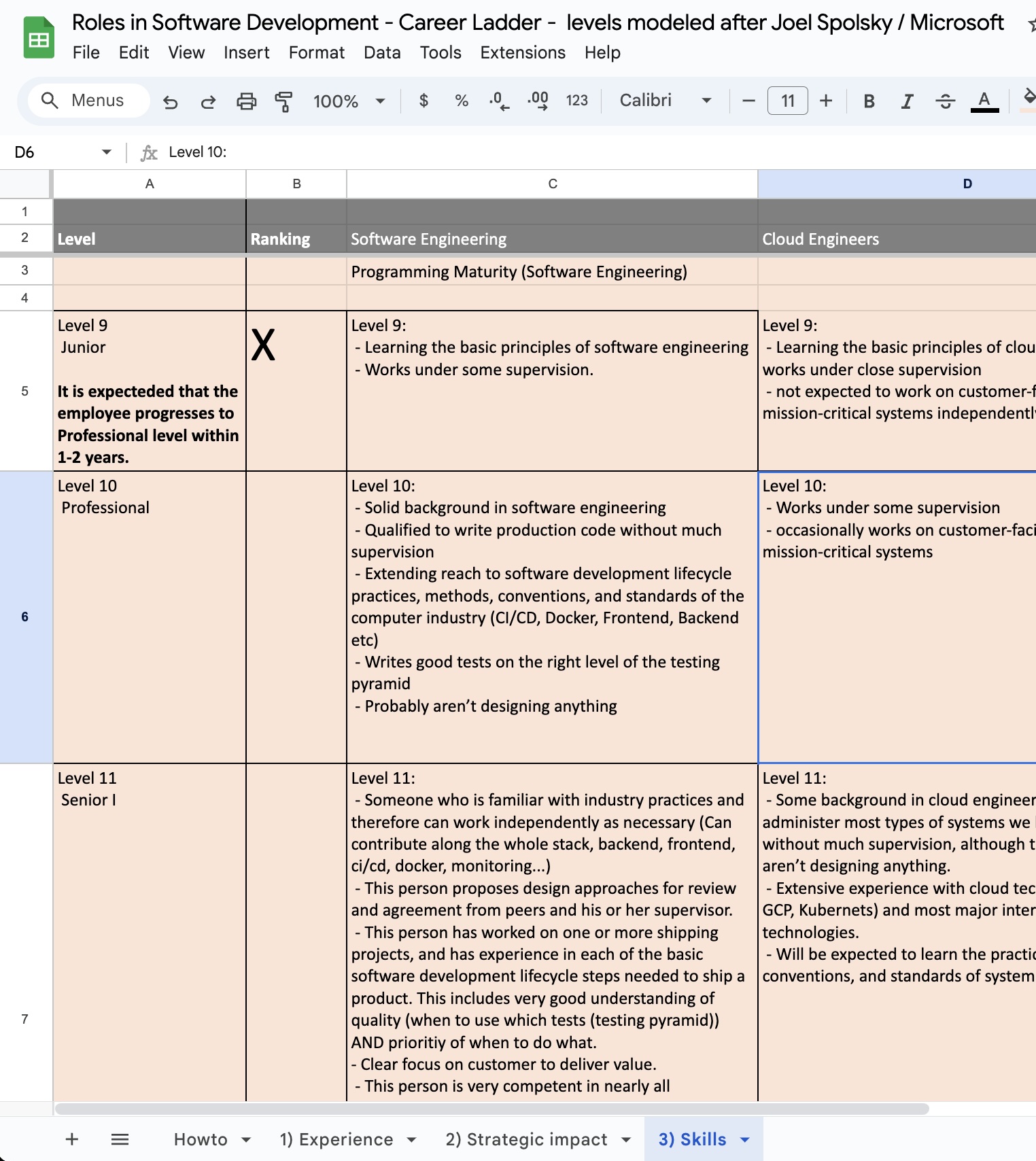This screenshot has height=1161, width=1036.
Task: Select the Cloud Engineers header cell
Action: point(897,239)
